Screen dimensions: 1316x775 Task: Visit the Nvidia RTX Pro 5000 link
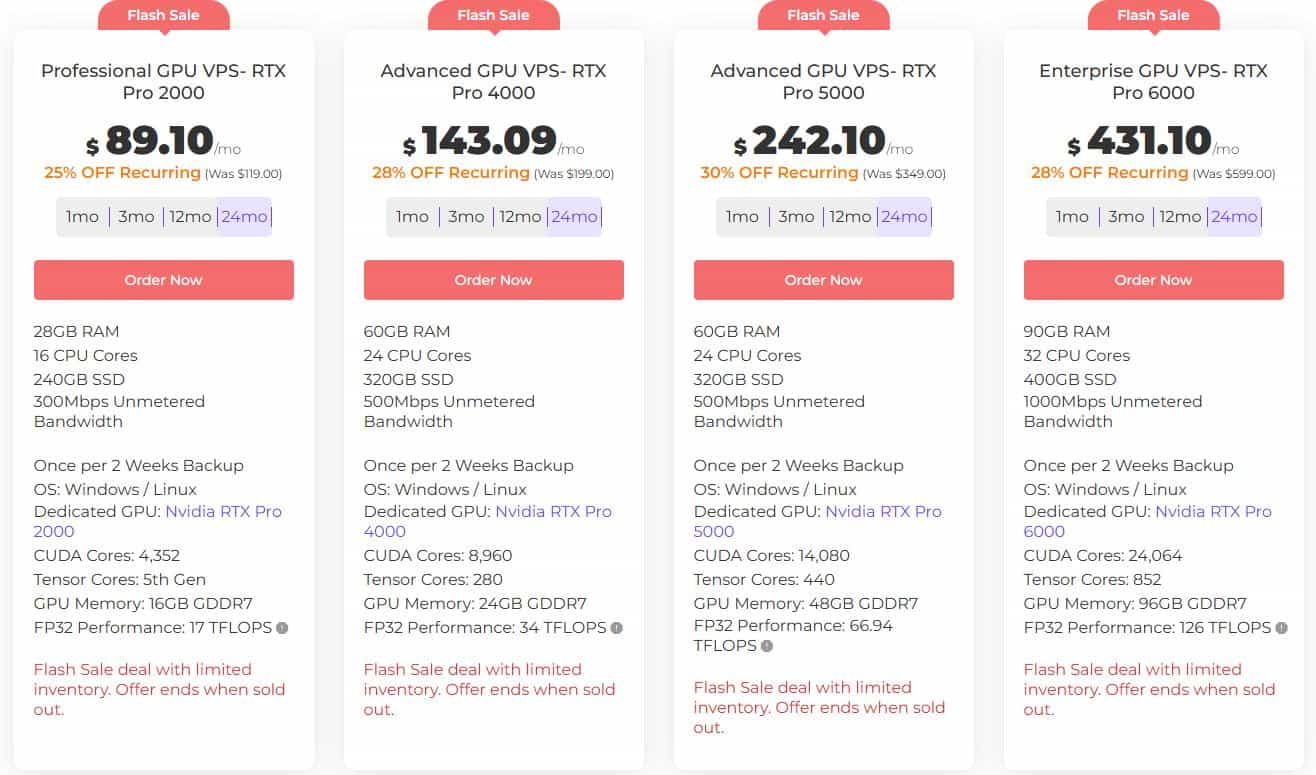click(883, 511)
